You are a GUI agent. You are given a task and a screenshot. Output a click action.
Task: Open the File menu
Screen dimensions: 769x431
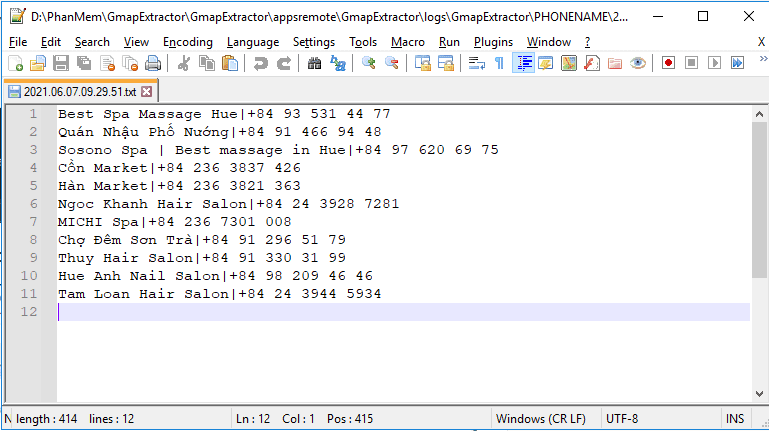pyautogui.click(x=18, y=42)
